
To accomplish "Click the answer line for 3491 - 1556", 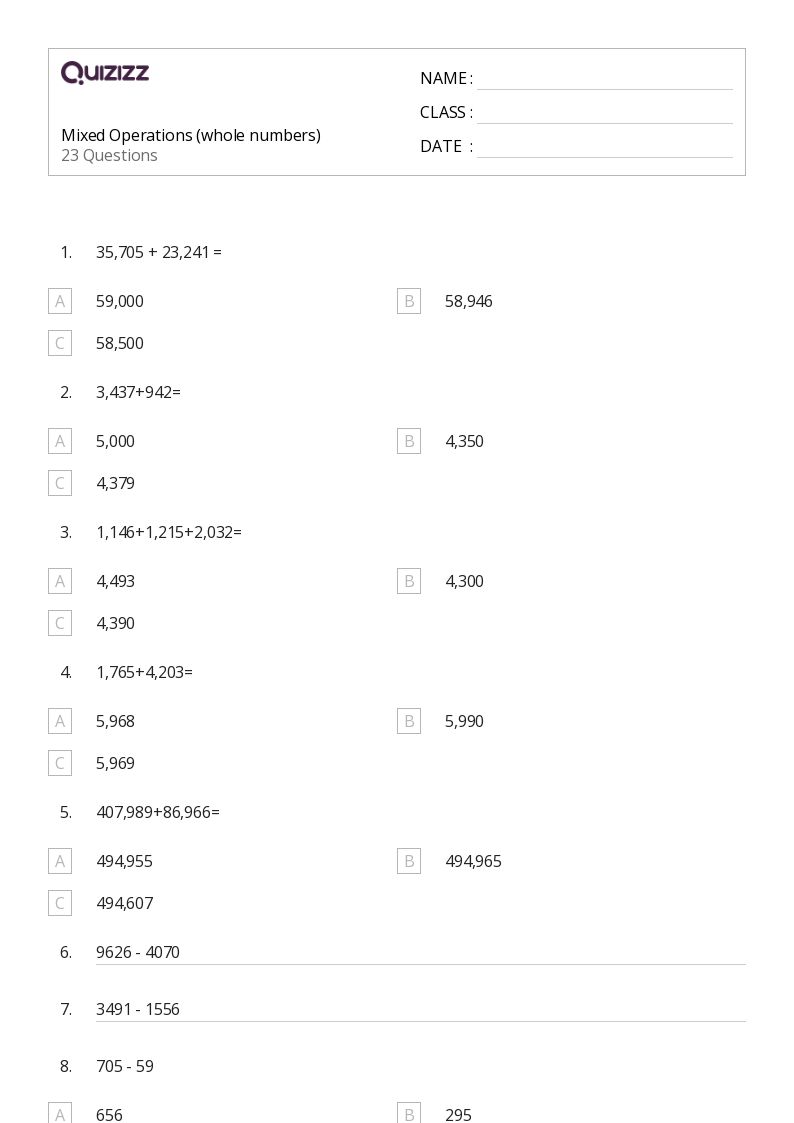I will click(421, 1020).
